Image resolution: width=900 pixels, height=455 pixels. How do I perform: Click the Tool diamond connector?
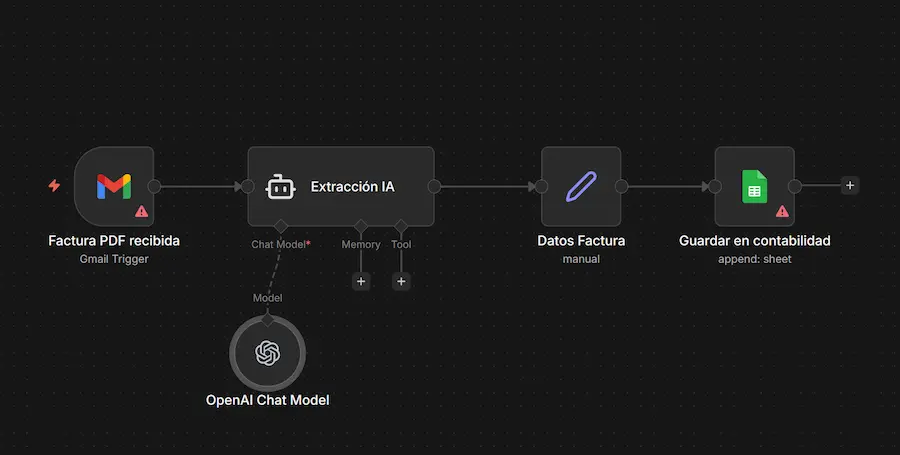tap(401, 226)
